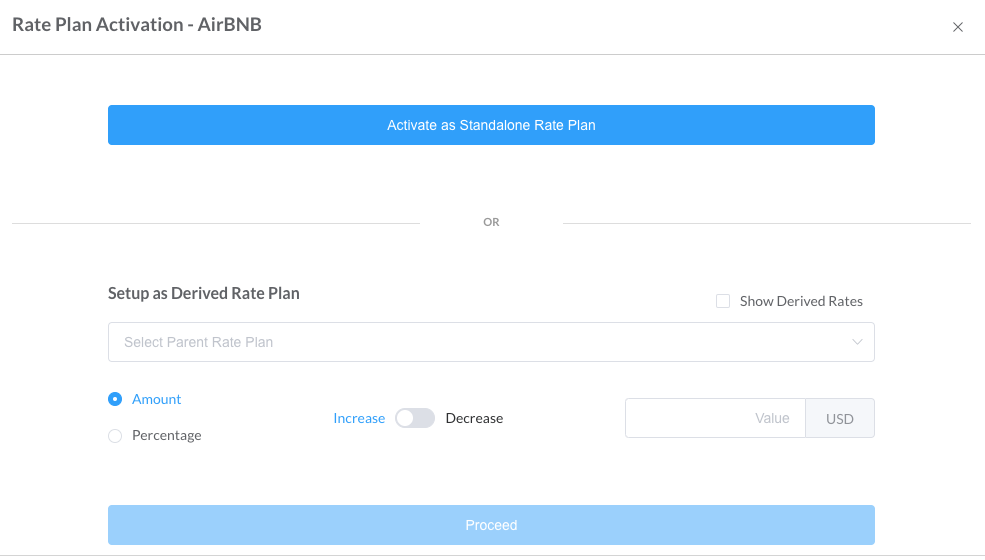The image size is (985, 560).
Task: Click the Percentage option label
Action: [x=167, y=436]
